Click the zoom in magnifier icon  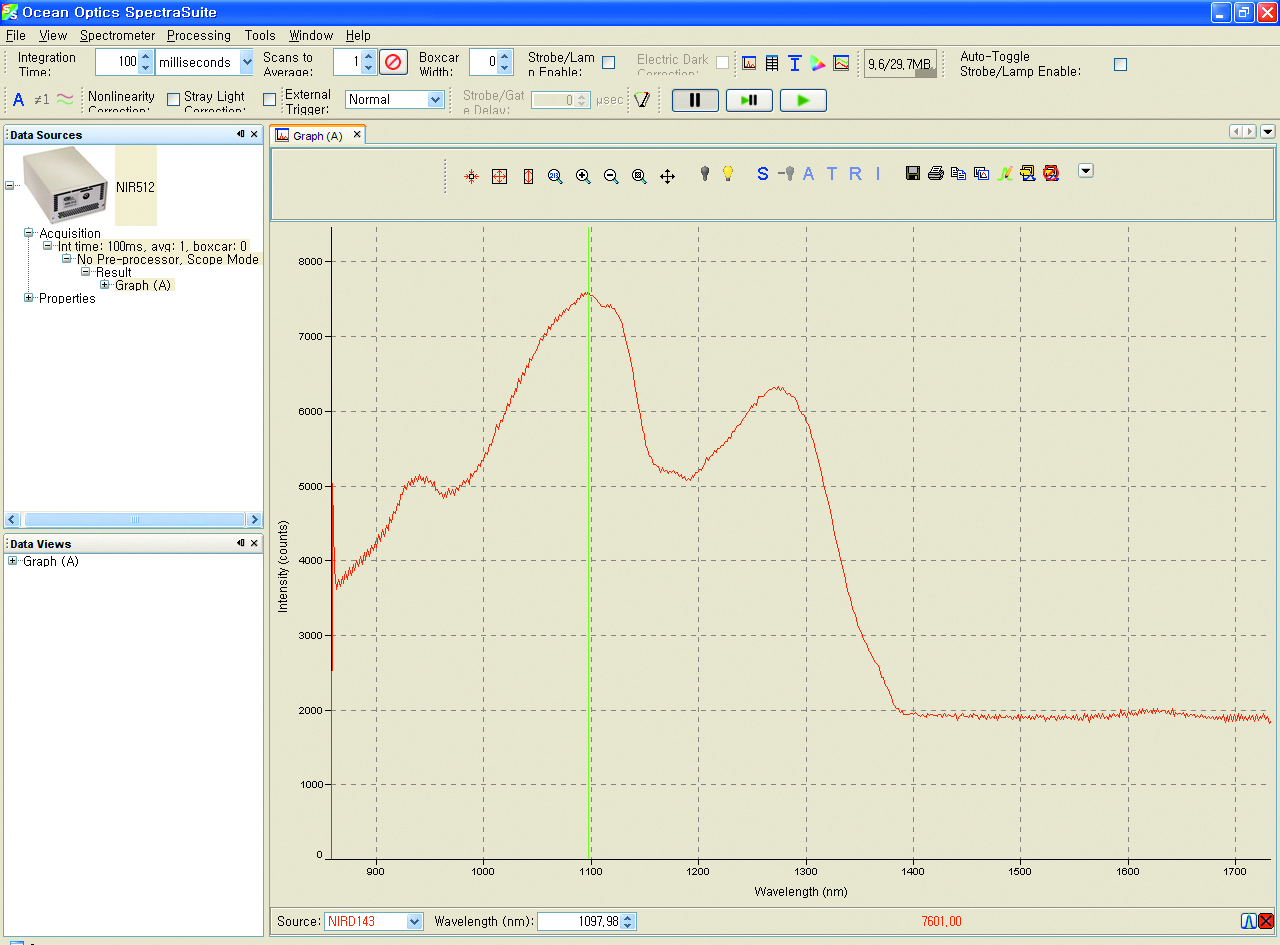click(583, 176)
